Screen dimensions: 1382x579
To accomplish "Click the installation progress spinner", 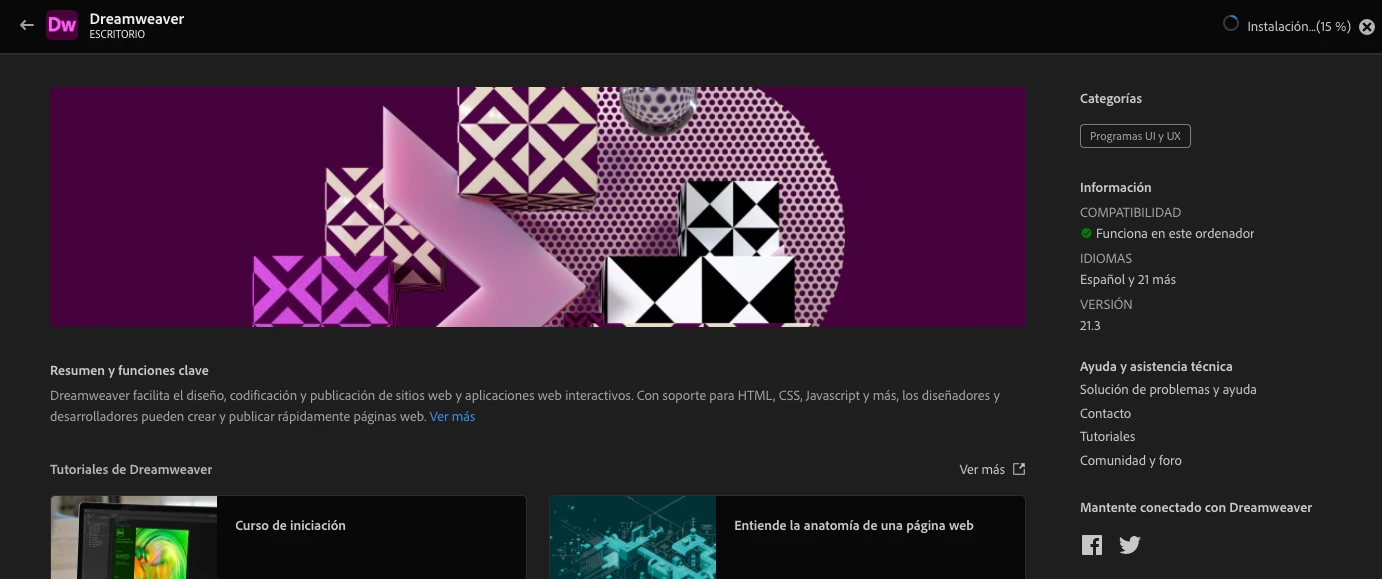I will coord(1231,23).
